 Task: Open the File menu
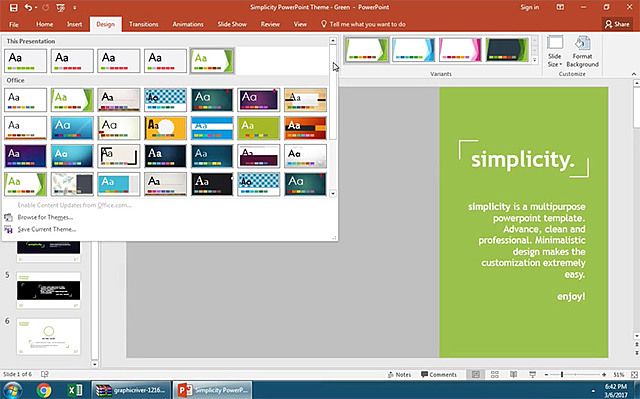click(x=14, y=24)
